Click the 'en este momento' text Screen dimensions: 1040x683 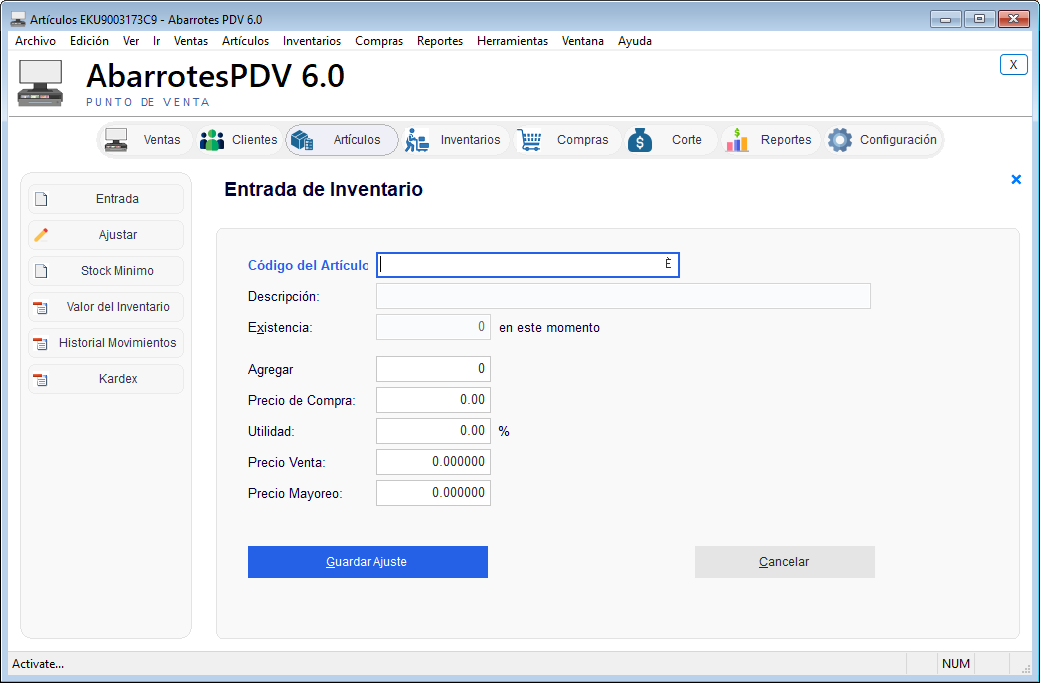[549, 328]
